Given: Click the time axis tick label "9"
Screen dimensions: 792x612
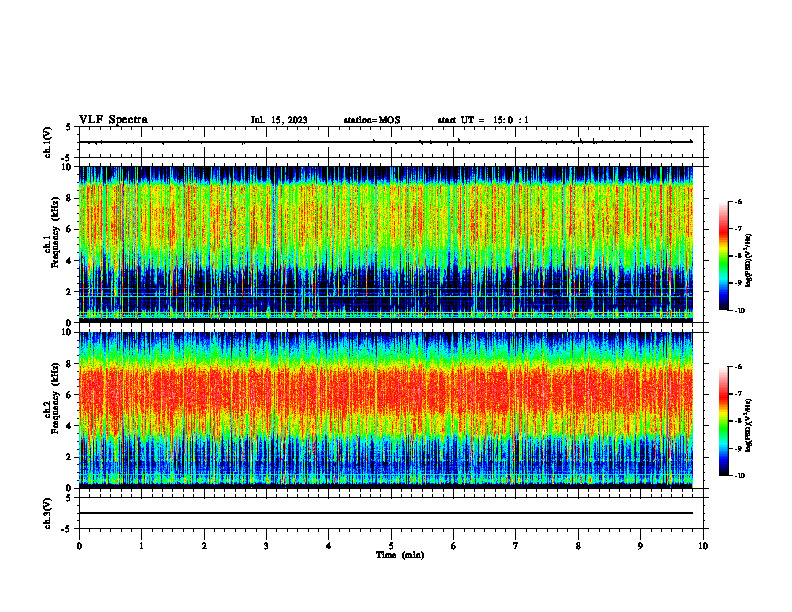Looking at the screenshot, I should click(640, 546).
